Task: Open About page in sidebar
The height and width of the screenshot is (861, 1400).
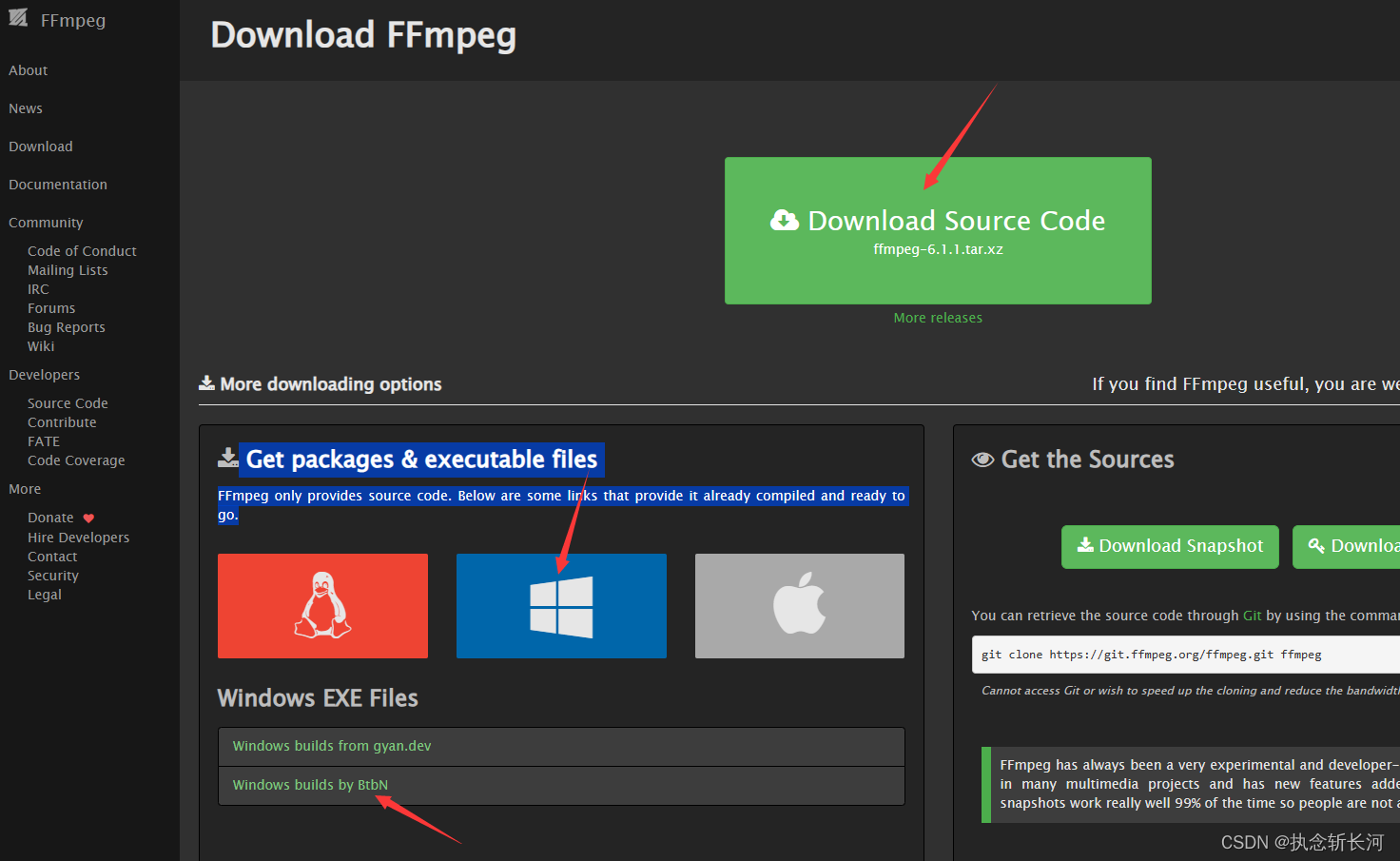Action: pos(29,70)
